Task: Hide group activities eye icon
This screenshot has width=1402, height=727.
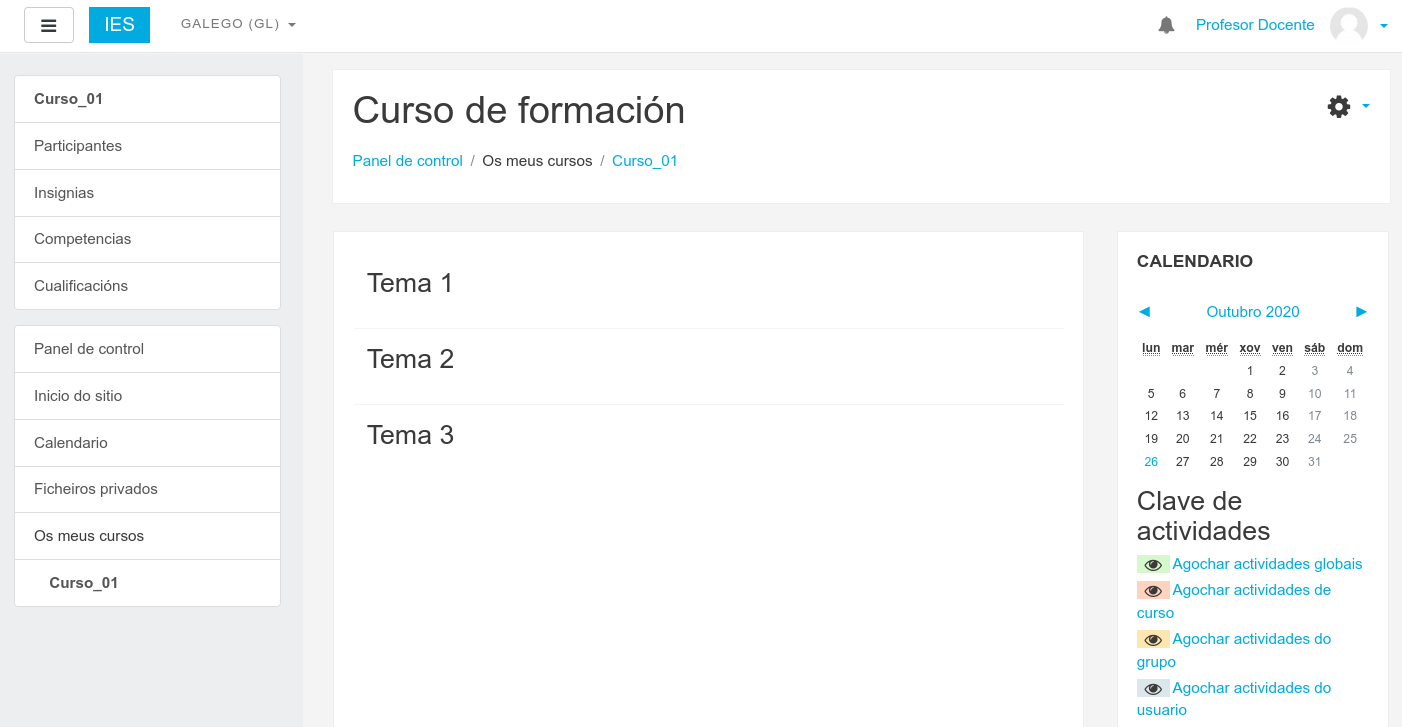Action: [x=1153, y=640]
